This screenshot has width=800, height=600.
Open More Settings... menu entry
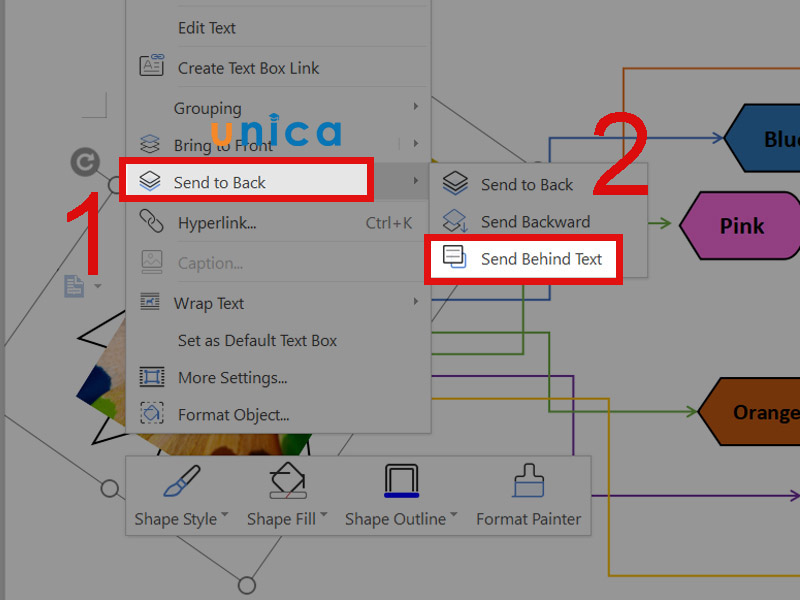click(x=233, y=378)
